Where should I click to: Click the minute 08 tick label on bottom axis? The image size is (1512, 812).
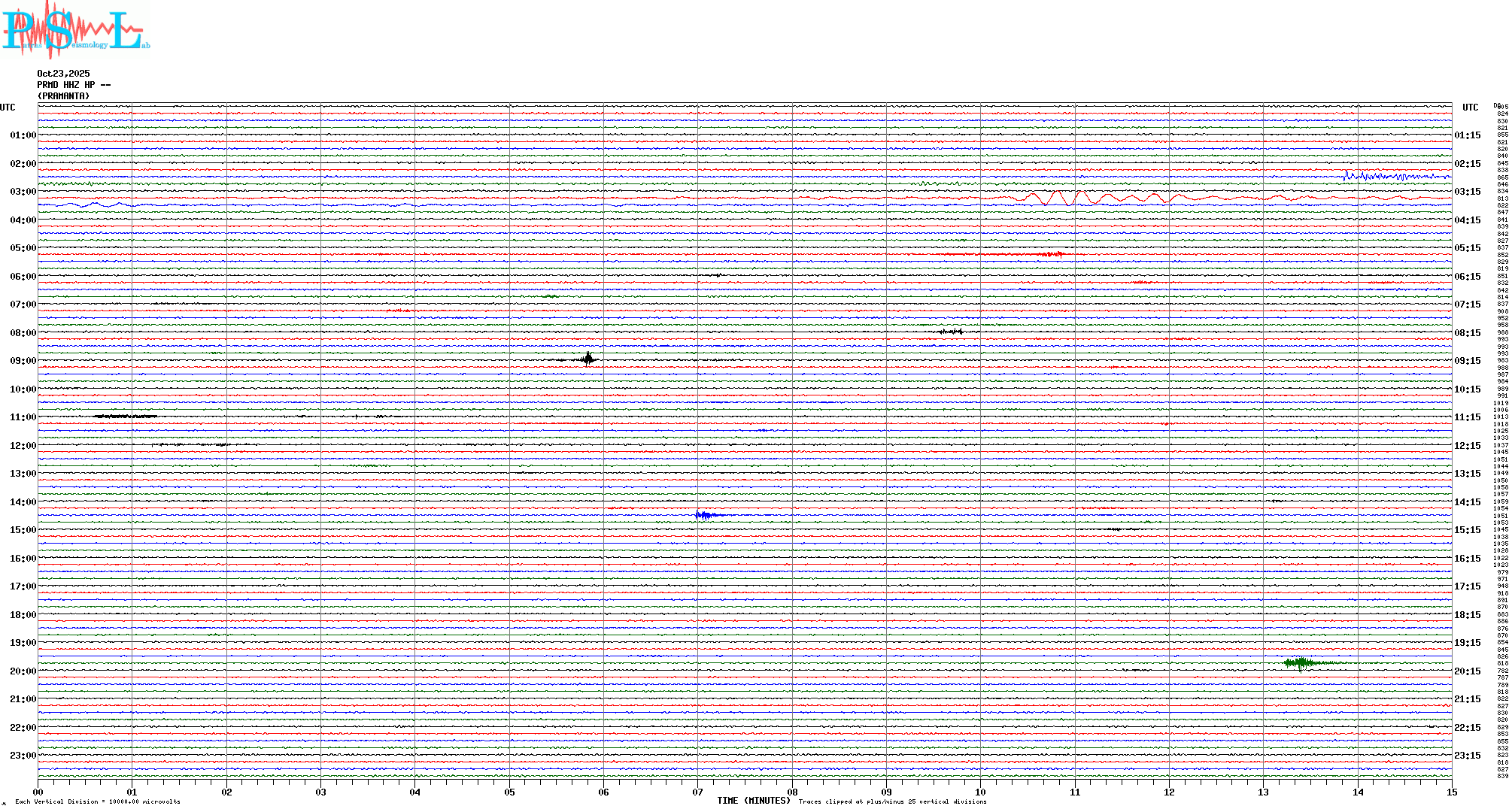click(x=792, y=792)
